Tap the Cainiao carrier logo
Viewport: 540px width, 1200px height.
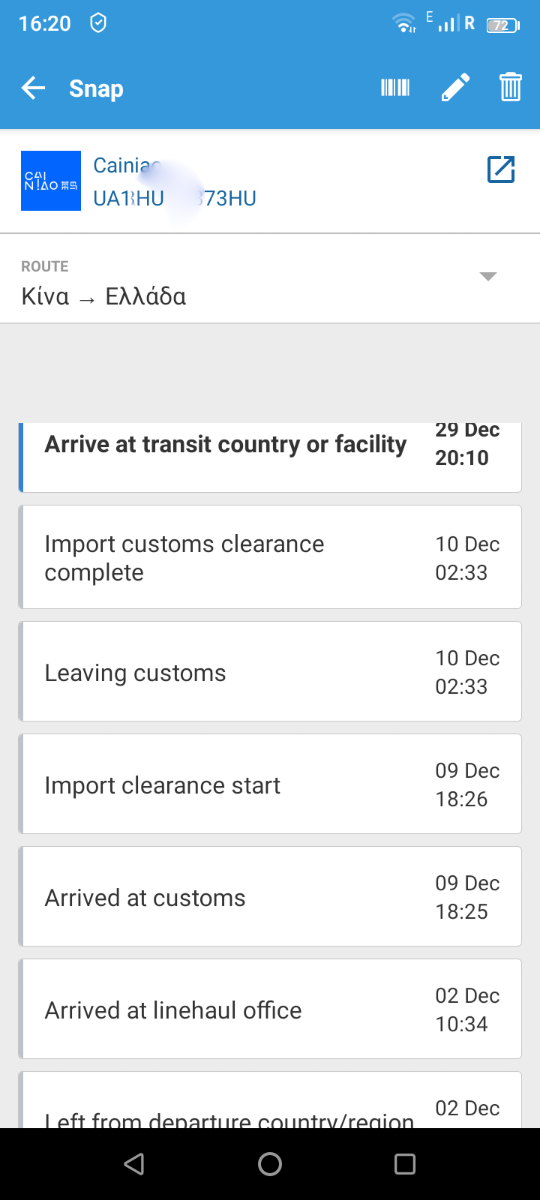point(51,181)
